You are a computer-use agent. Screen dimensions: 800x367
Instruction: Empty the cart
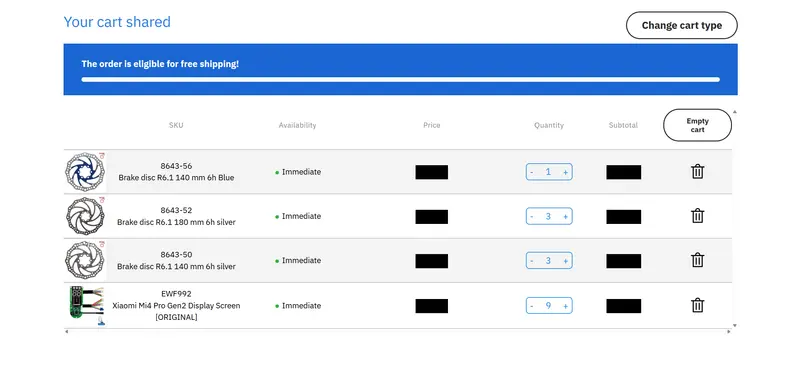click(697, 125)
